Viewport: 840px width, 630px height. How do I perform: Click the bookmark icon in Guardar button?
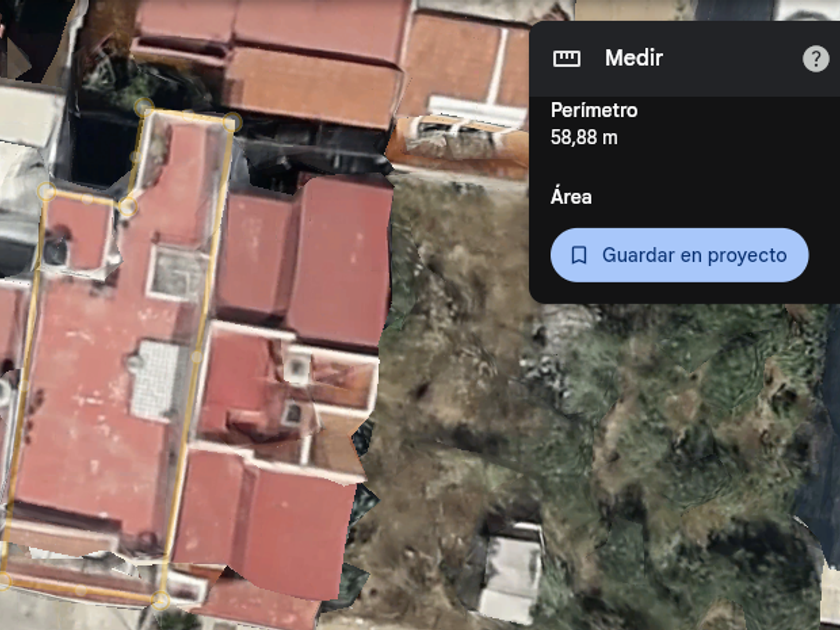(579, 255)
